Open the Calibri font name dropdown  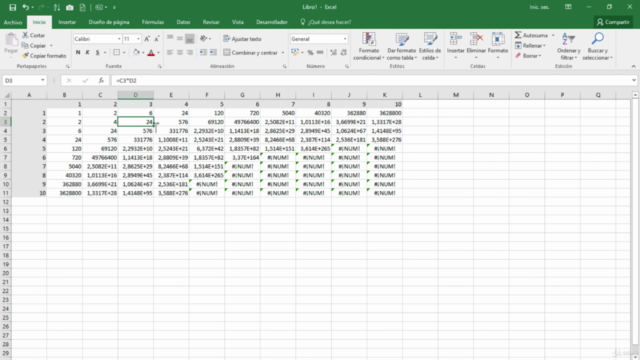[119, 39]
